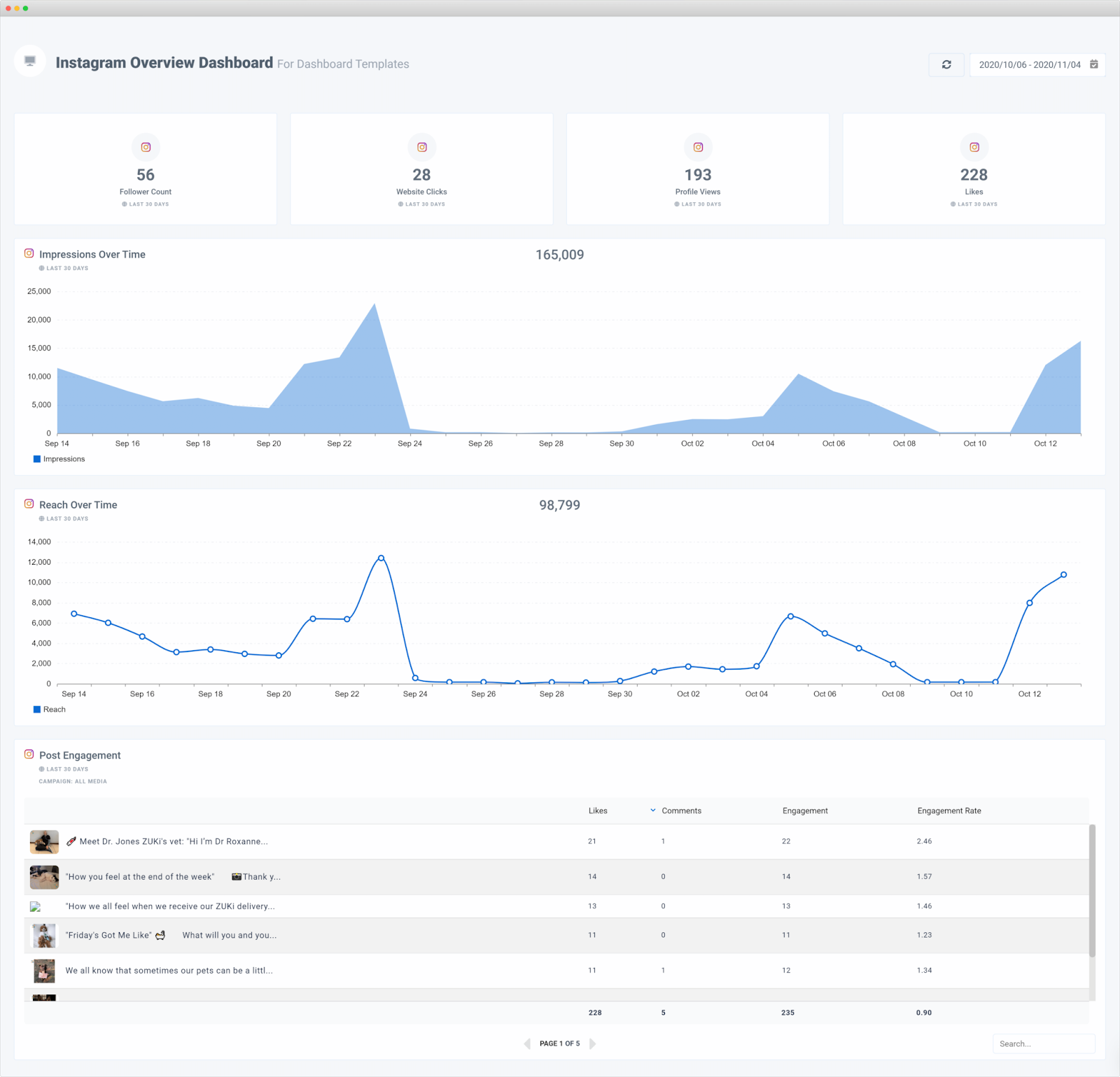Click the Post Engagement table scrollbar
Image resolution: width=1120 pixels, height=1077 pixels.
pos(1092,890)
